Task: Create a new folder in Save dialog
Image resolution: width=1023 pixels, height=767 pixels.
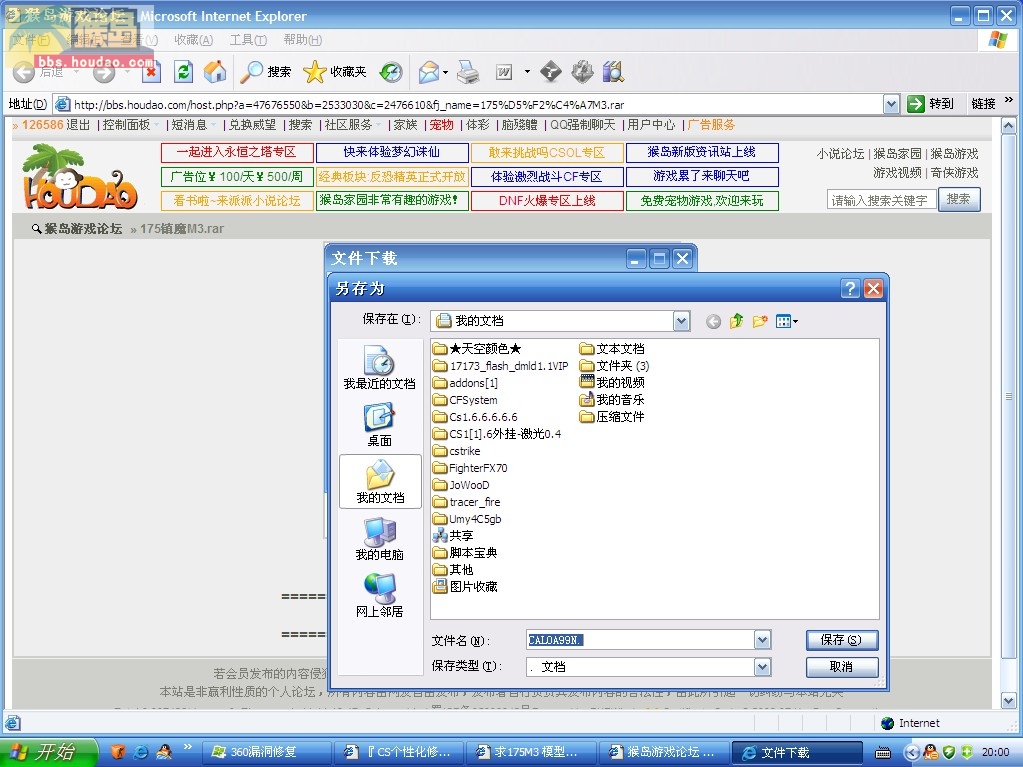Action: tap(760, 321)
